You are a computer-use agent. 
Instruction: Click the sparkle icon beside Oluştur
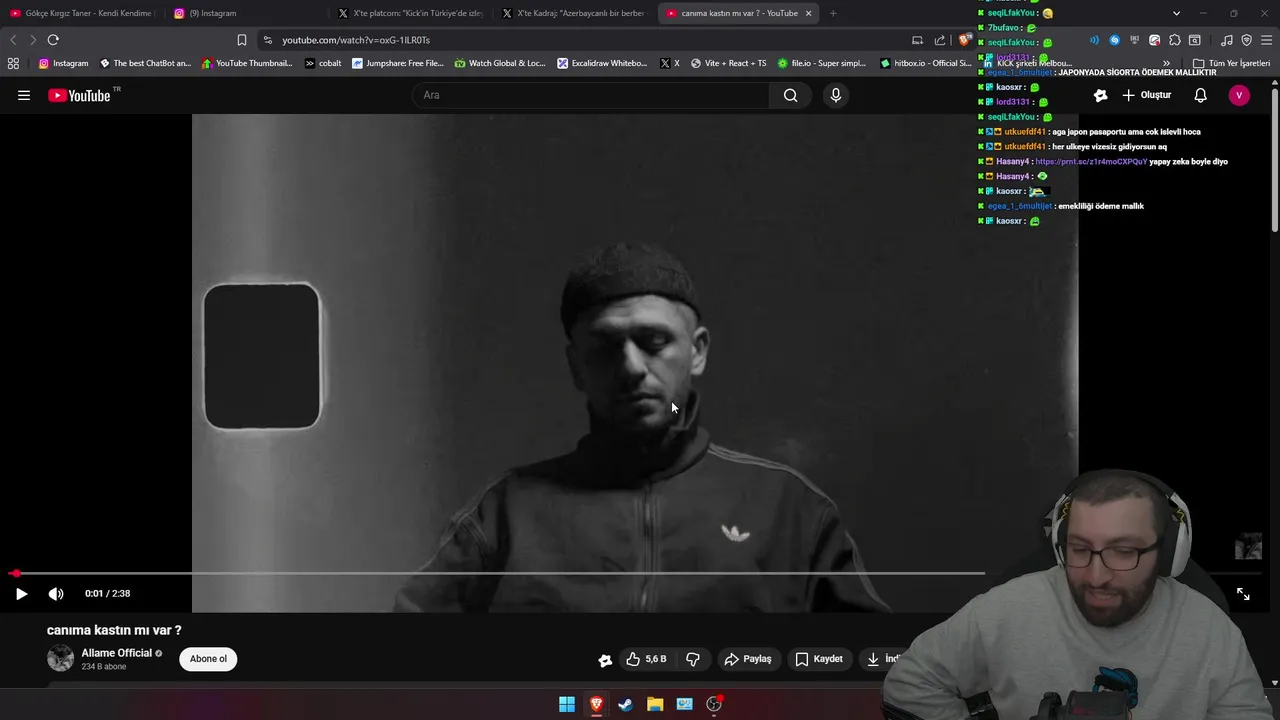coord(1101,95)
